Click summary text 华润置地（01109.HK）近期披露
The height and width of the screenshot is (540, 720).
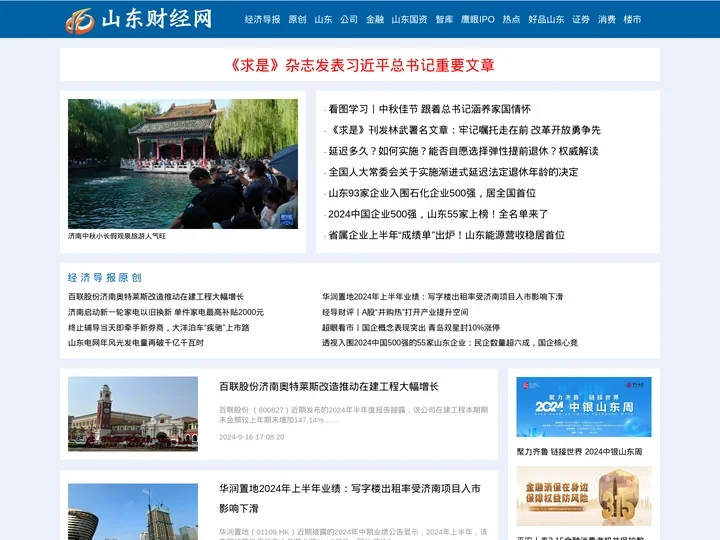pyautogui.click(x=353, y=533)
